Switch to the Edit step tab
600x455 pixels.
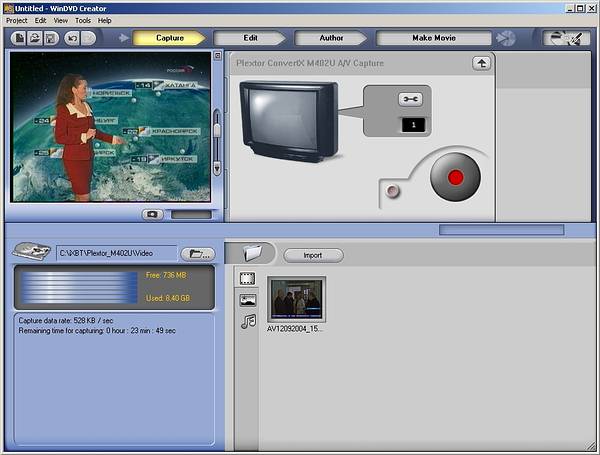[x=251, y=38]
